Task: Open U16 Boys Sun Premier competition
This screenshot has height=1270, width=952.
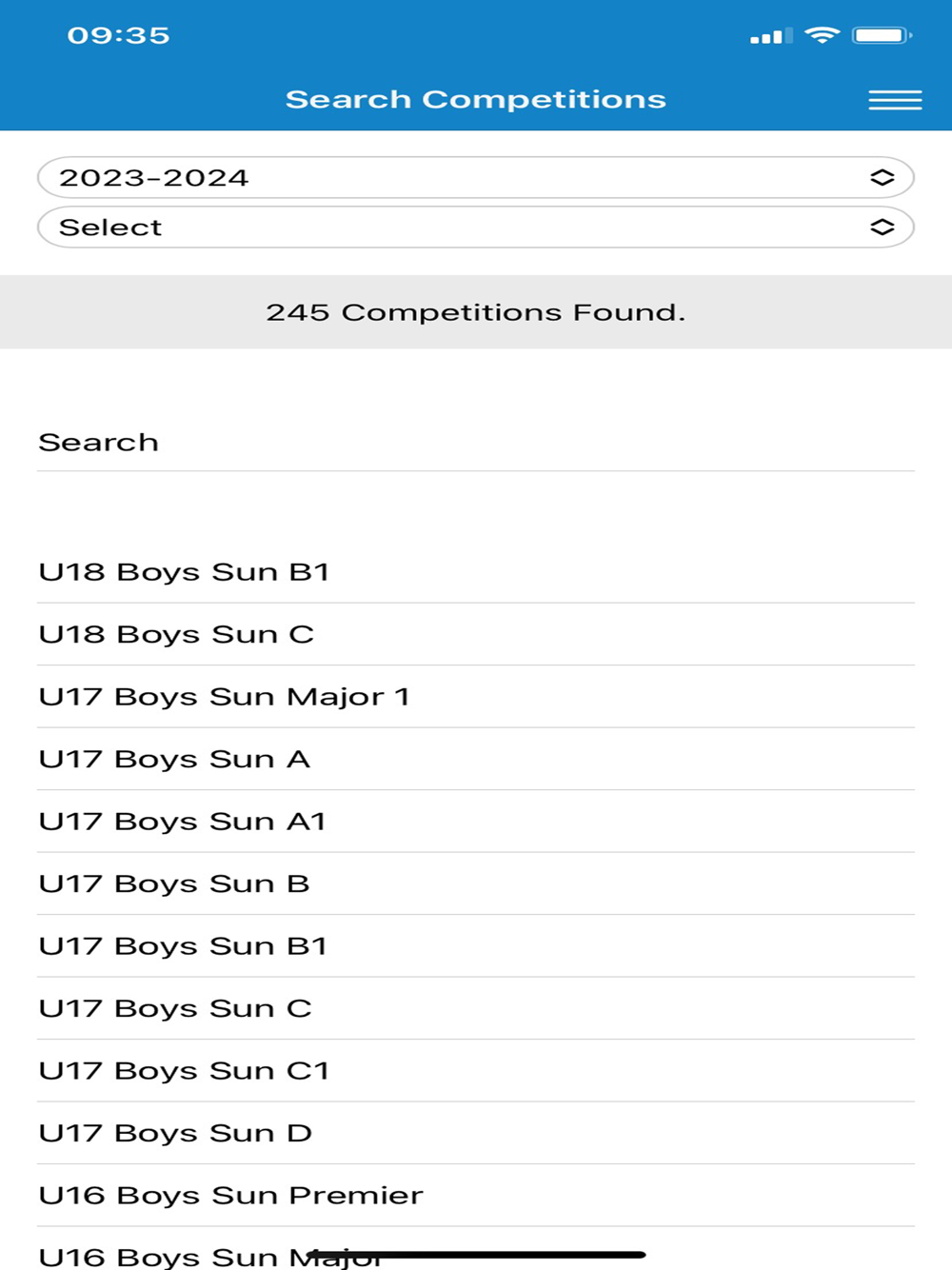Action: (230, 1196)
